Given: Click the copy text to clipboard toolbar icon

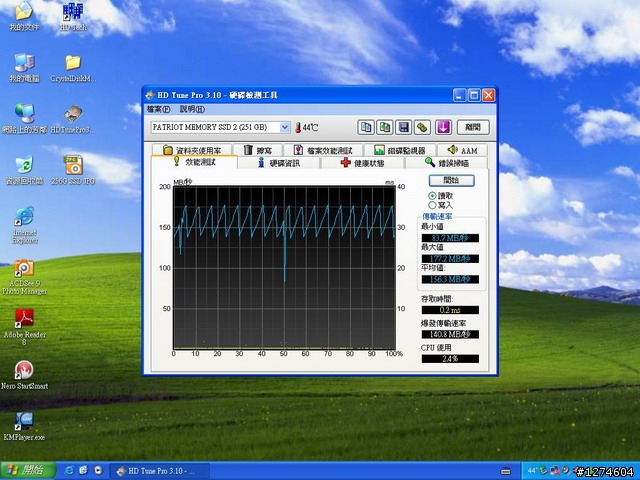Looking at the screenshot, I should tap(366, 127).
